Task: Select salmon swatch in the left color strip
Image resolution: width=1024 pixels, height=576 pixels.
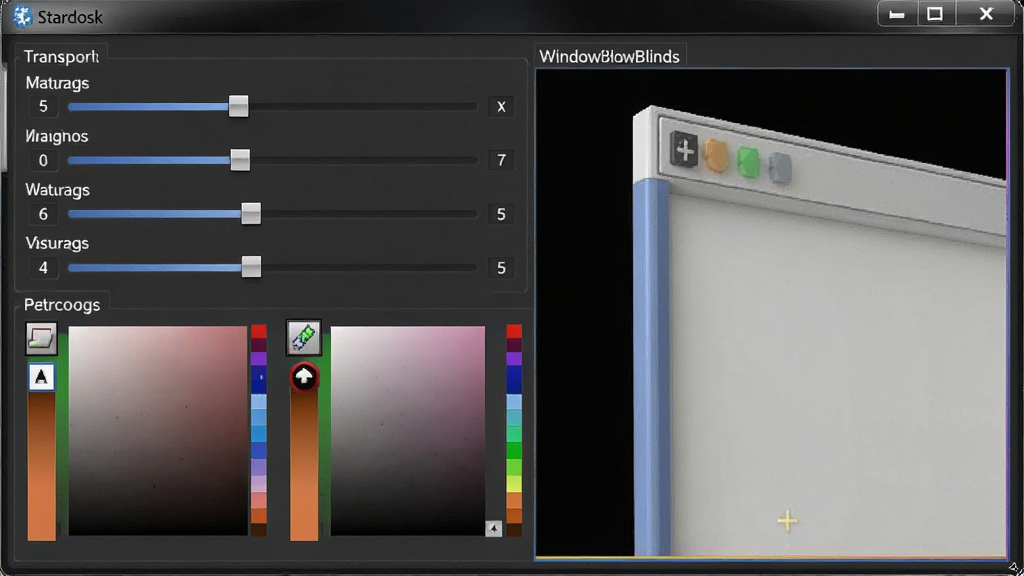Action: tap(259, 500)
